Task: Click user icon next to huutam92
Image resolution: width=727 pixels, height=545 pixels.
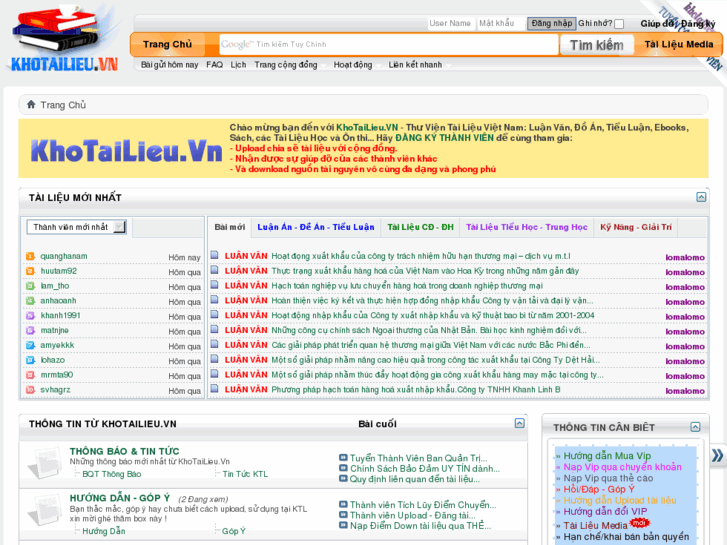Action: click(x=31, y=271)
